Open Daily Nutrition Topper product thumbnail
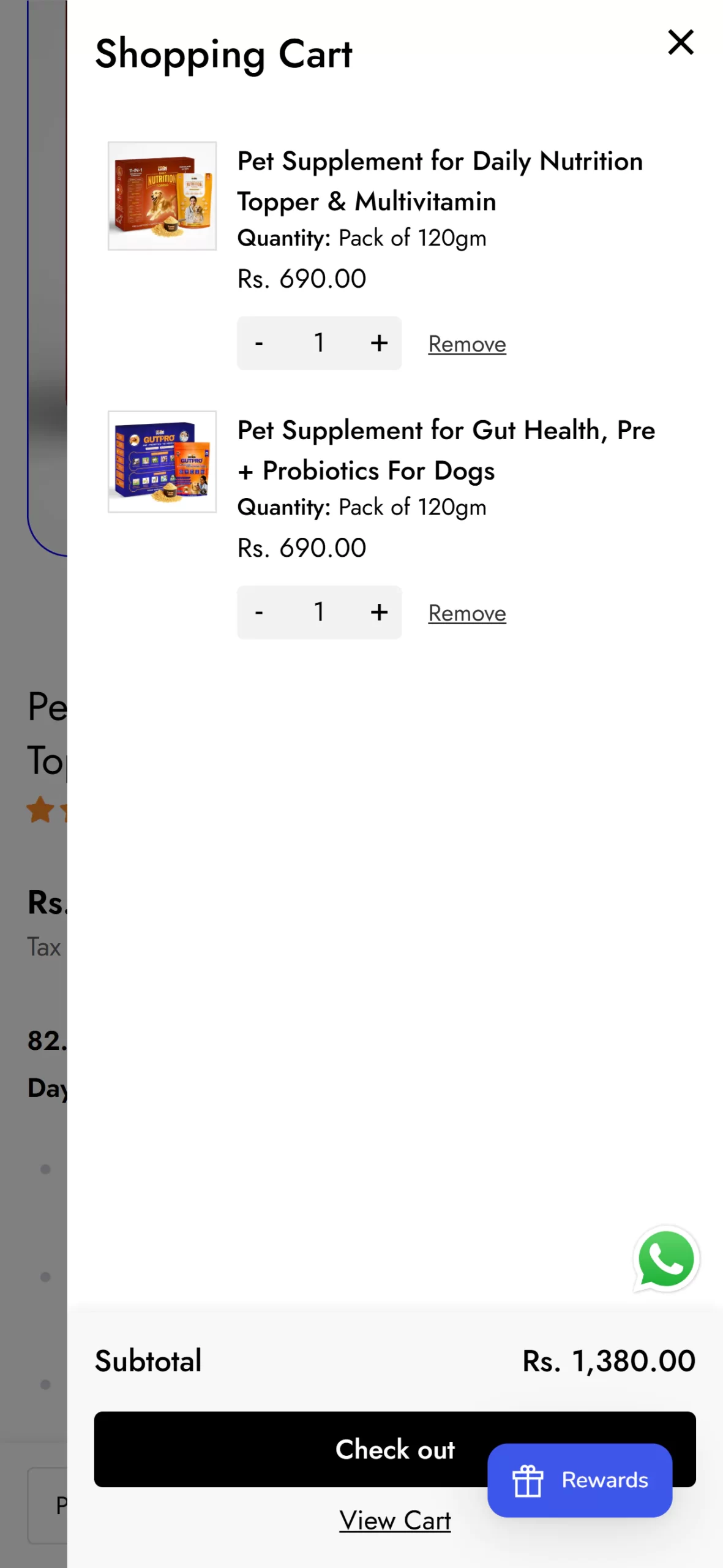723x1568 pixels. pyautogui.click(x=162, y=196)
